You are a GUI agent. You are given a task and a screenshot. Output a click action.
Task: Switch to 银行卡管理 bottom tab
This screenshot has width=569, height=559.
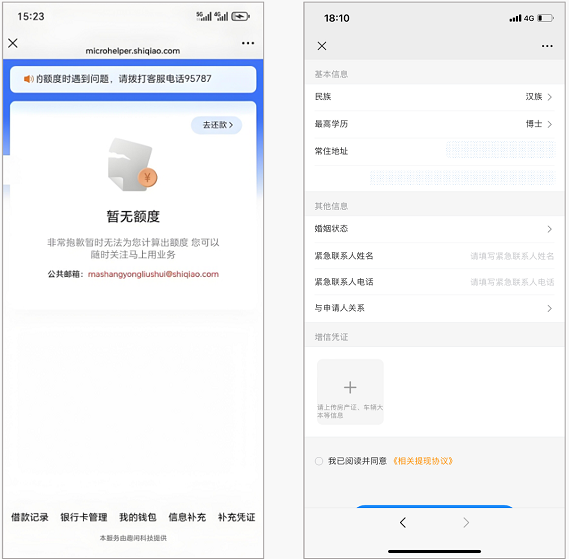(84, 517)
